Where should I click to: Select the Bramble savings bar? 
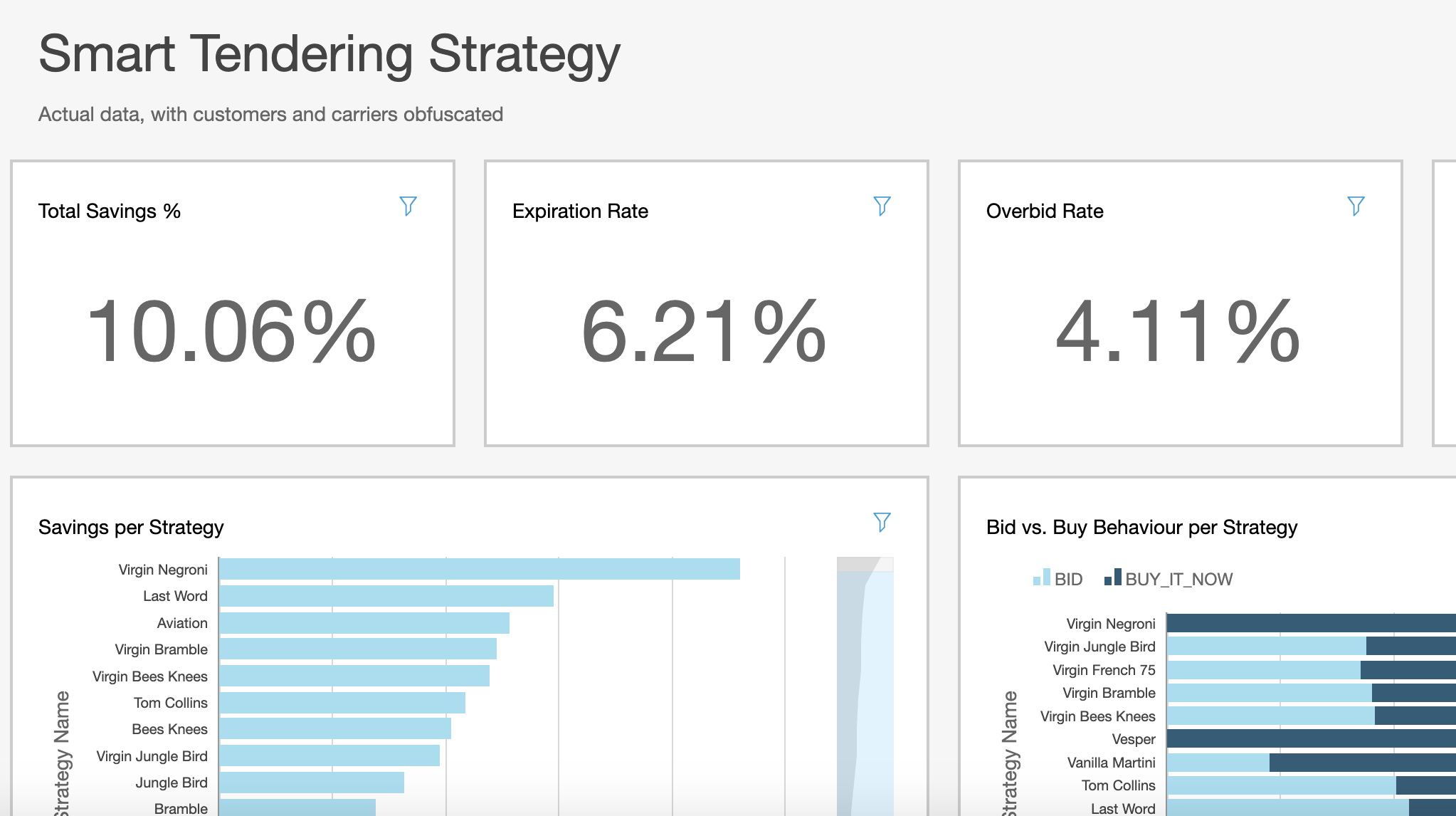coord(297,807)
